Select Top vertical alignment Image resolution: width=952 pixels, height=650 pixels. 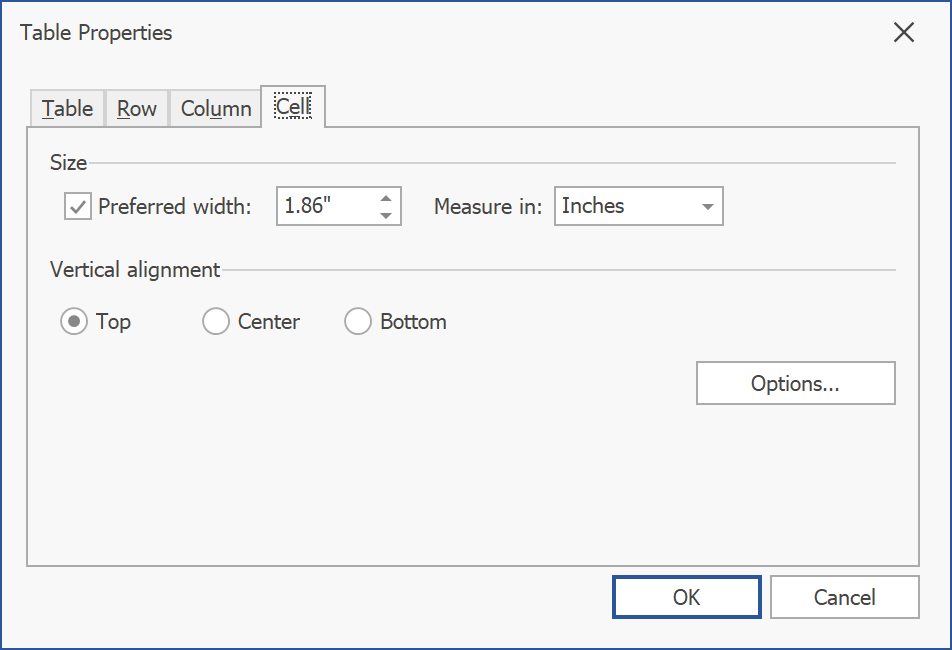click(x=74, y=322)
